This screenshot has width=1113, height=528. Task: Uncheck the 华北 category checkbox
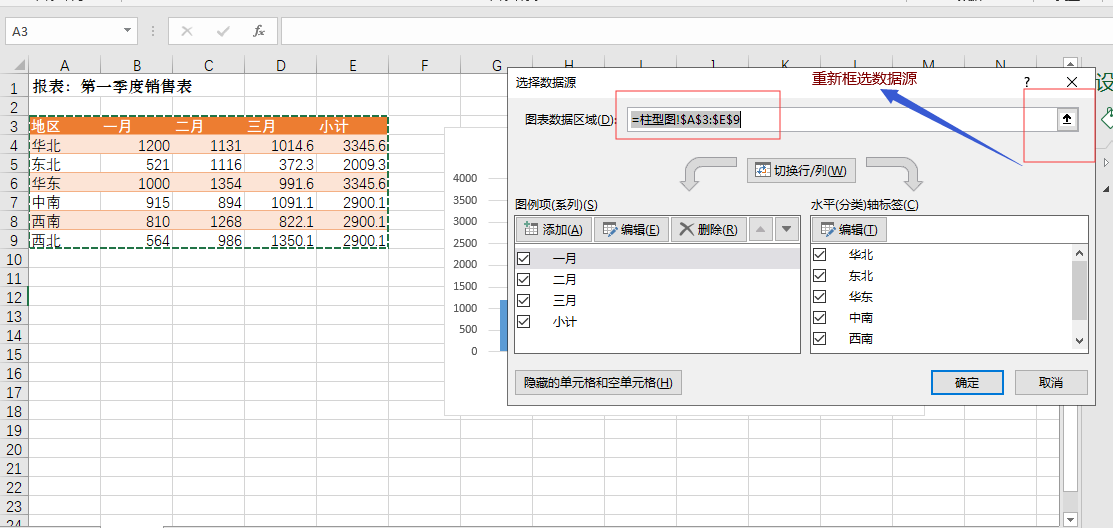(819, 254)
